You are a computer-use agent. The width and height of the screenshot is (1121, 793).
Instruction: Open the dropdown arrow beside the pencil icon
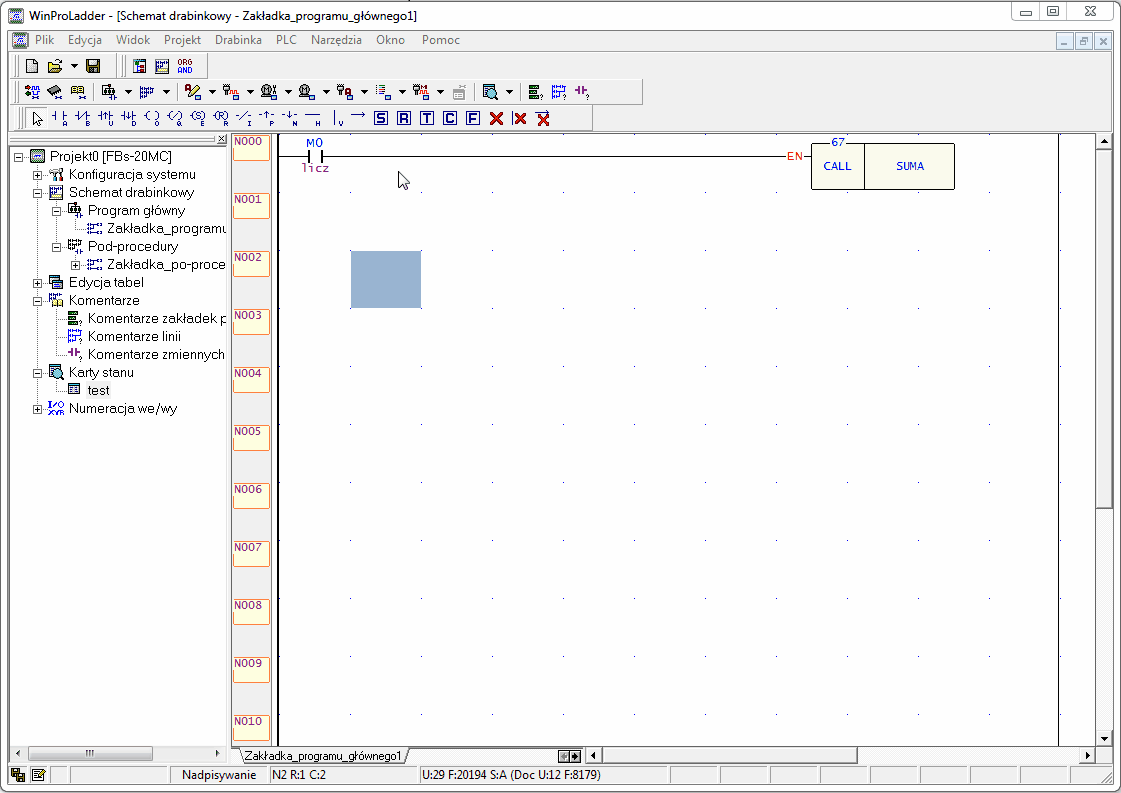[212, 92]
